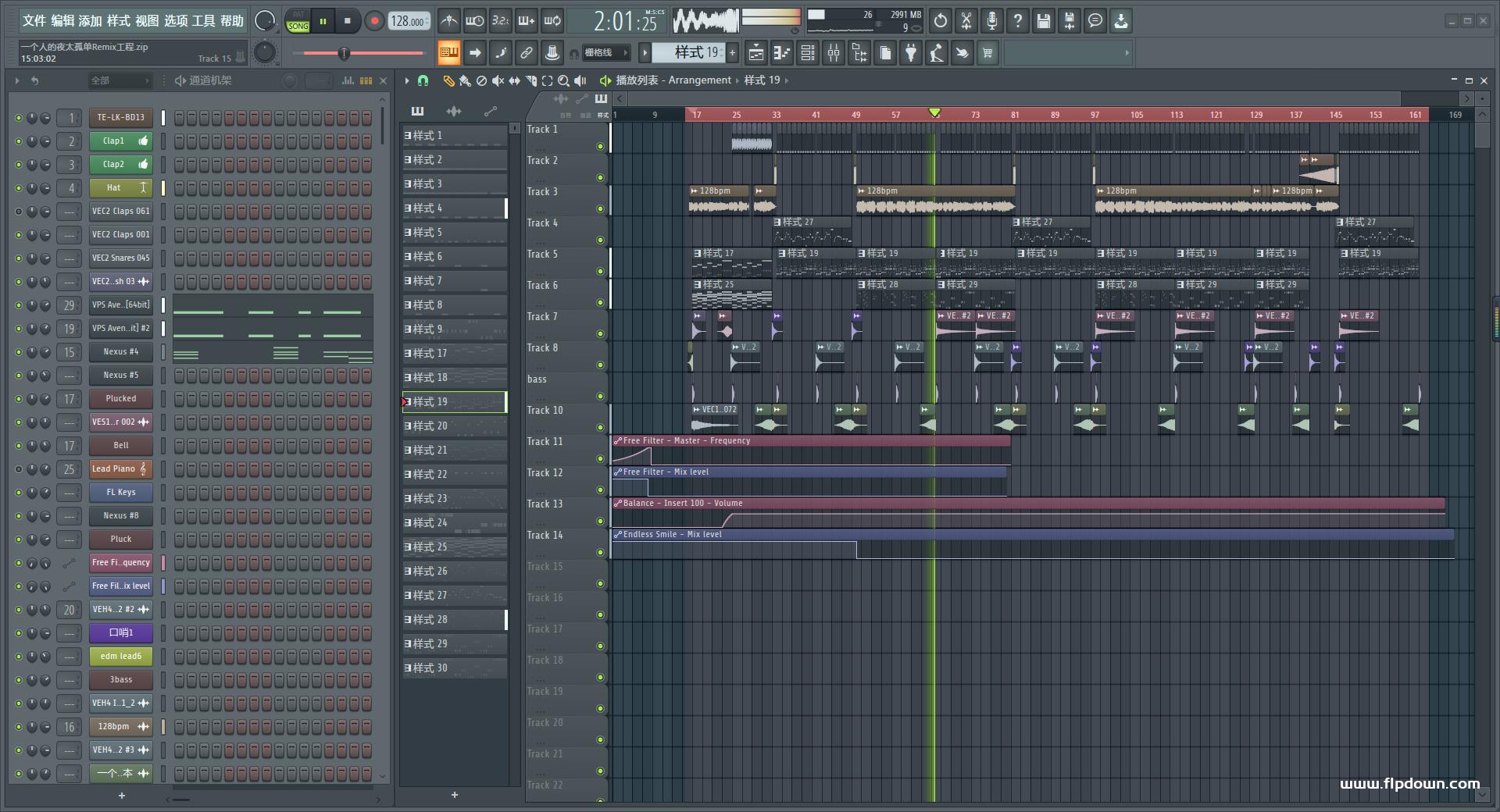Open the project info speech bubble icon
The width and height of the screenshot is (1500, 812).
1095,21
